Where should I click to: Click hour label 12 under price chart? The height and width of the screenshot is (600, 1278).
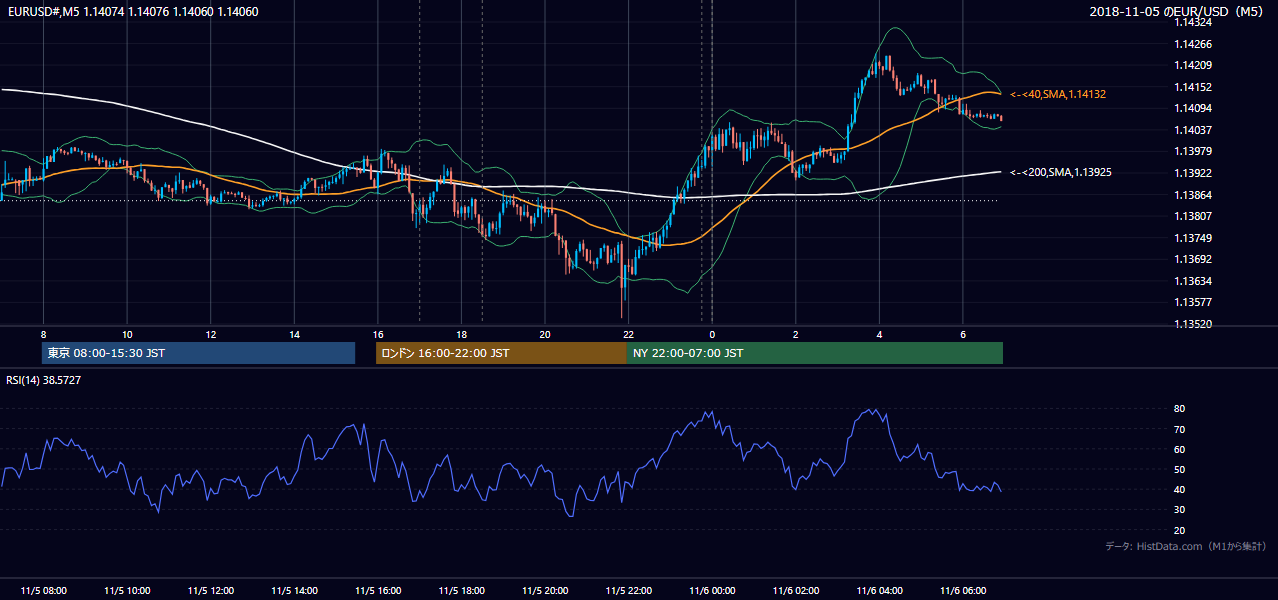[x=210, y=334]
